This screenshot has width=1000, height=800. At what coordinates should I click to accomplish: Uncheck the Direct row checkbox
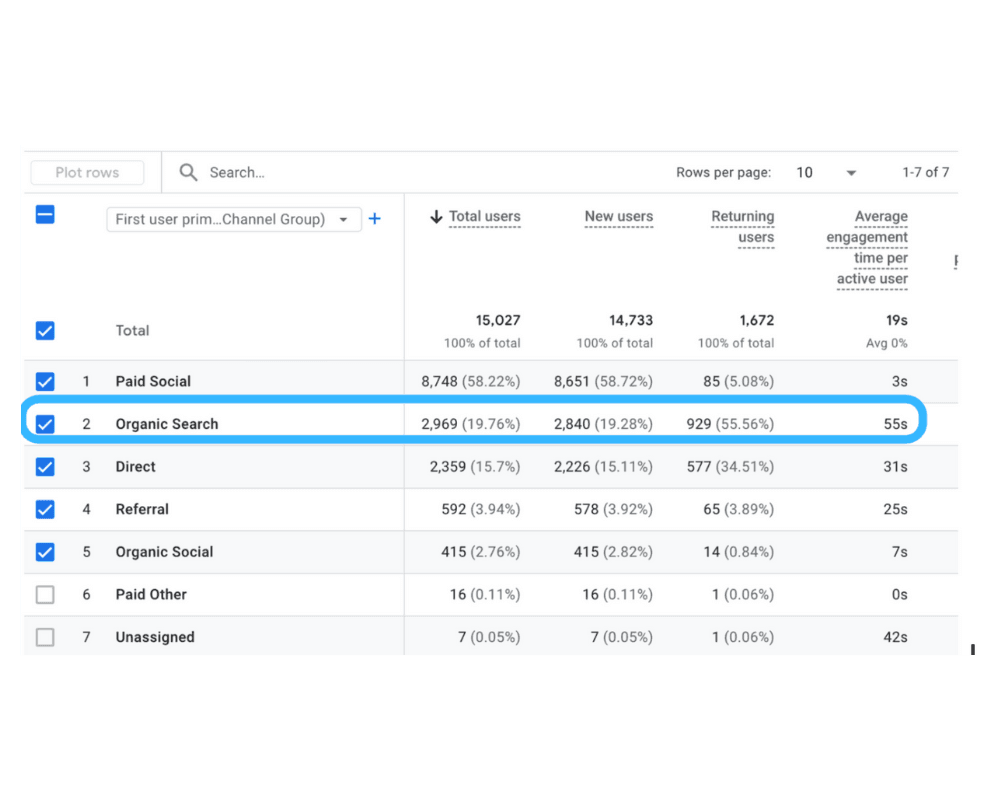pos(45,467)
